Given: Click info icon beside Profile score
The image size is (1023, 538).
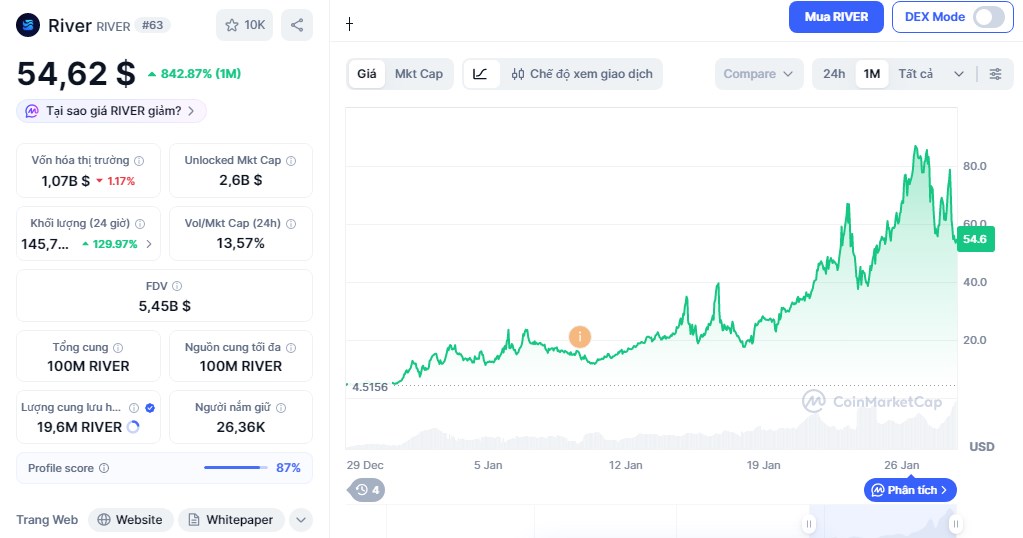Looking at the screenshot, I should [104, 468].
